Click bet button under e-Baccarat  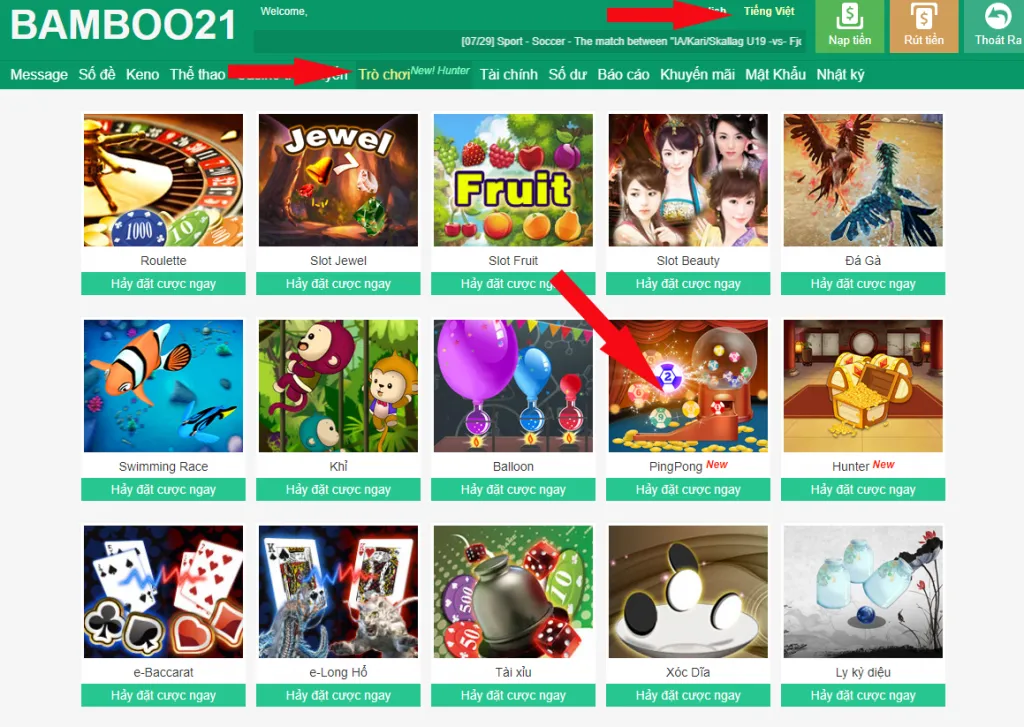click(x=163, y=695)
